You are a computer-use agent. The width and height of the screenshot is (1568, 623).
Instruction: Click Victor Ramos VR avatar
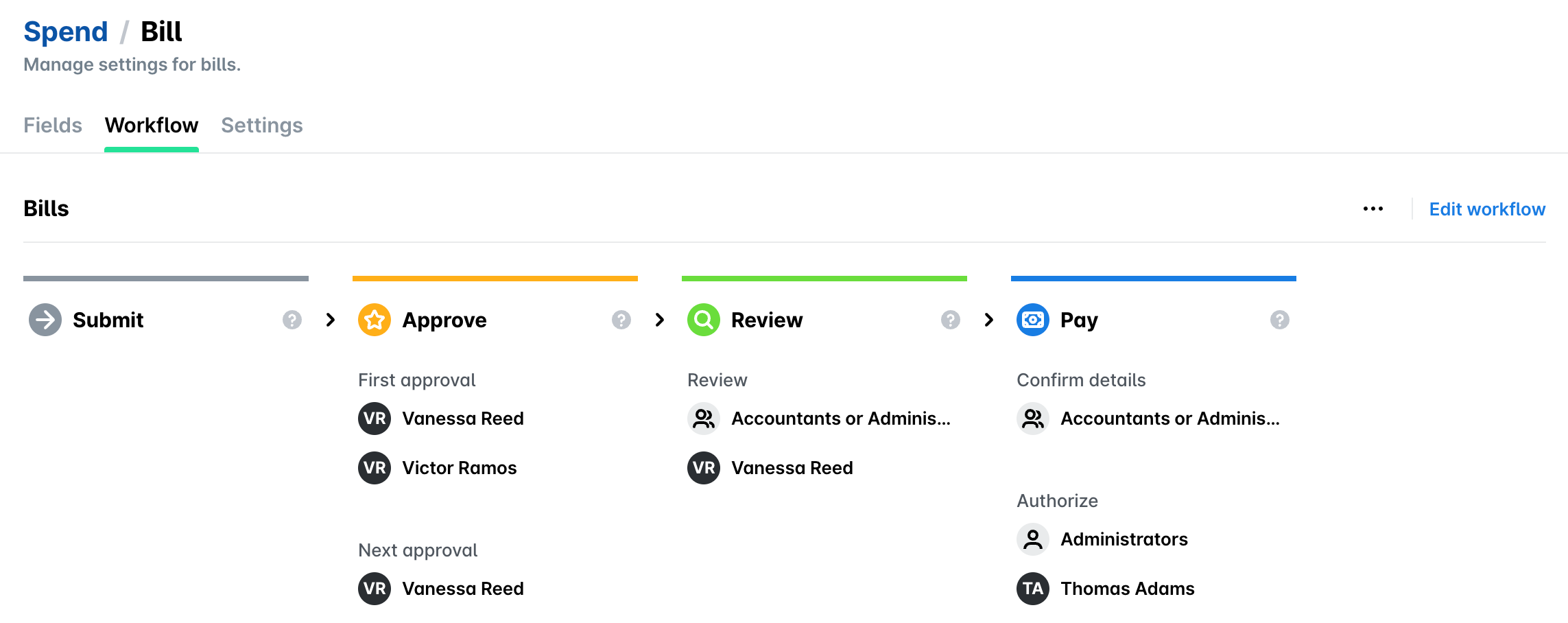point(375,468)
